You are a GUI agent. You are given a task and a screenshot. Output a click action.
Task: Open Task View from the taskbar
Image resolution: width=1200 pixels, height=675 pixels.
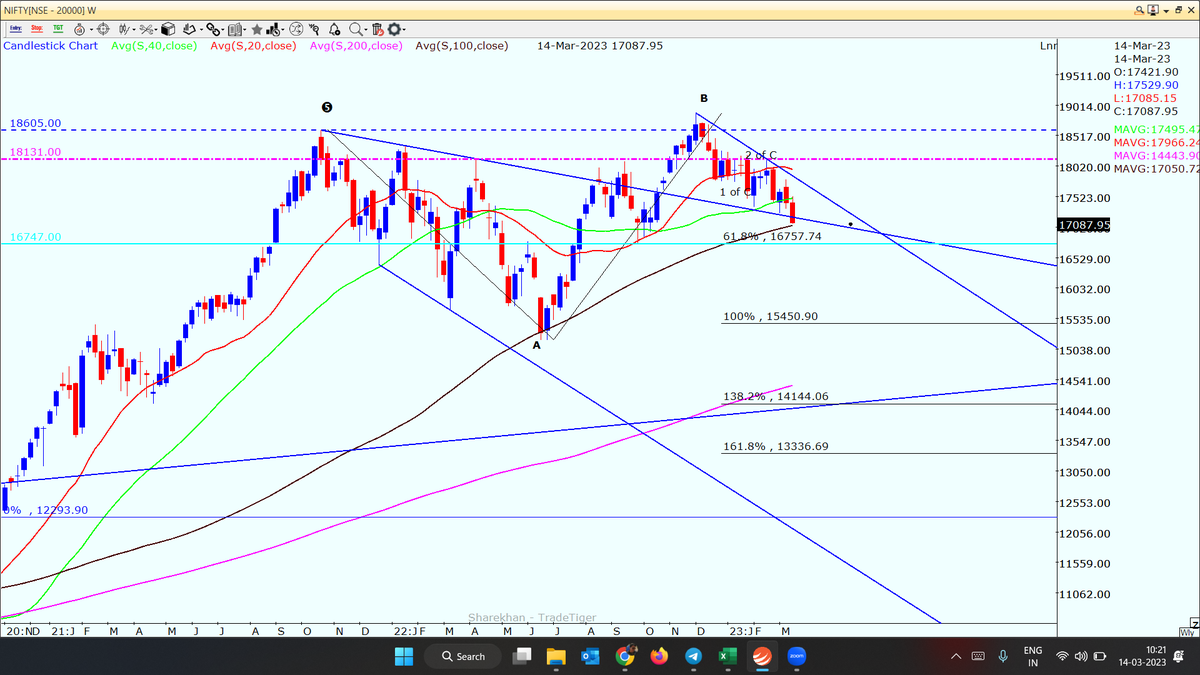click(522, 656)
